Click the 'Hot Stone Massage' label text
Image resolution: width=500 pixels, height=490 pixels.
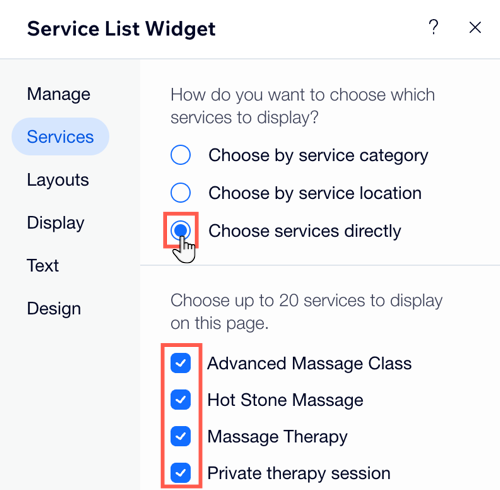pos(285,400)
